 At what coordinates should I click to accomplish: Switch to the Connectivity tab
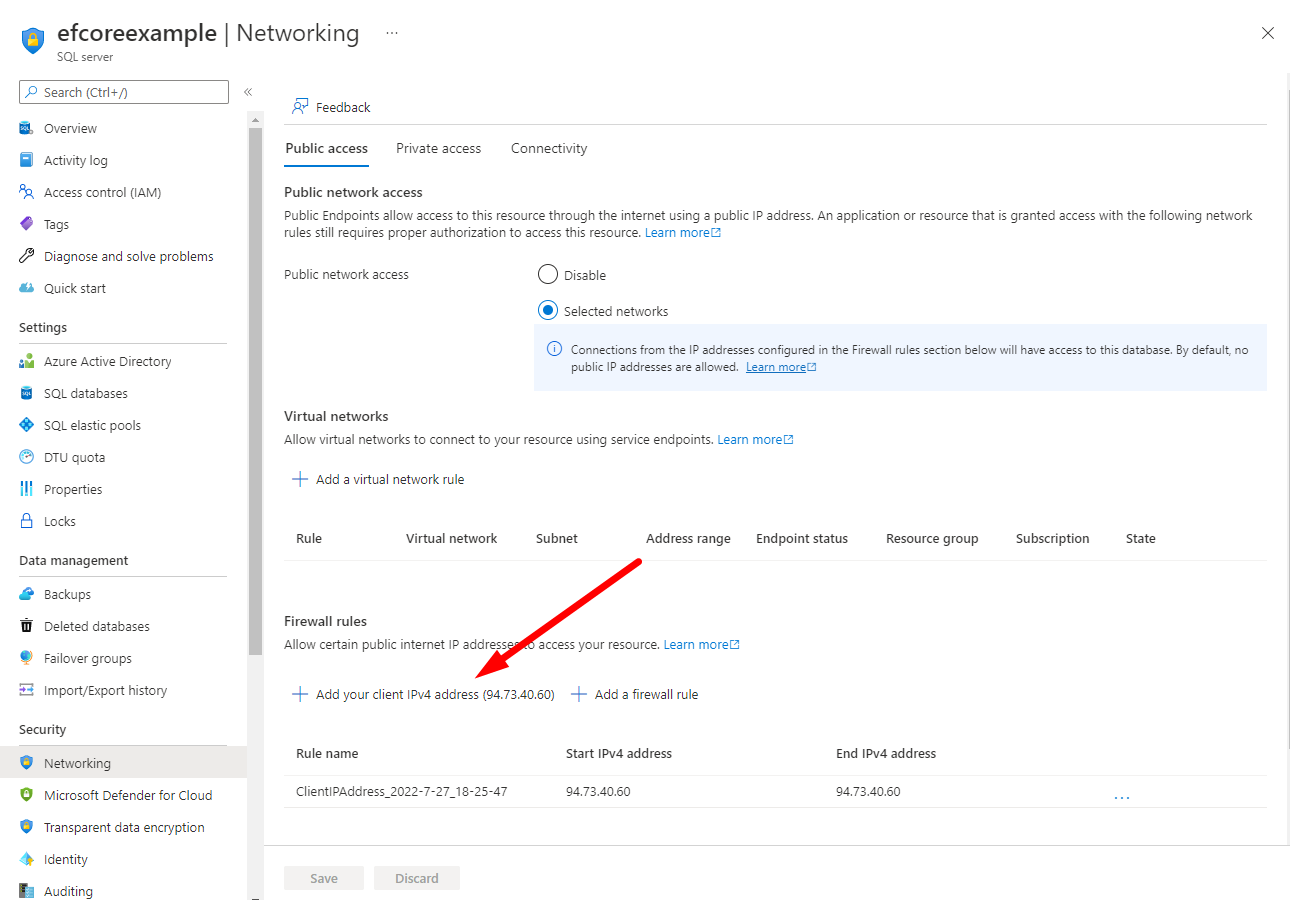[548, 148]
